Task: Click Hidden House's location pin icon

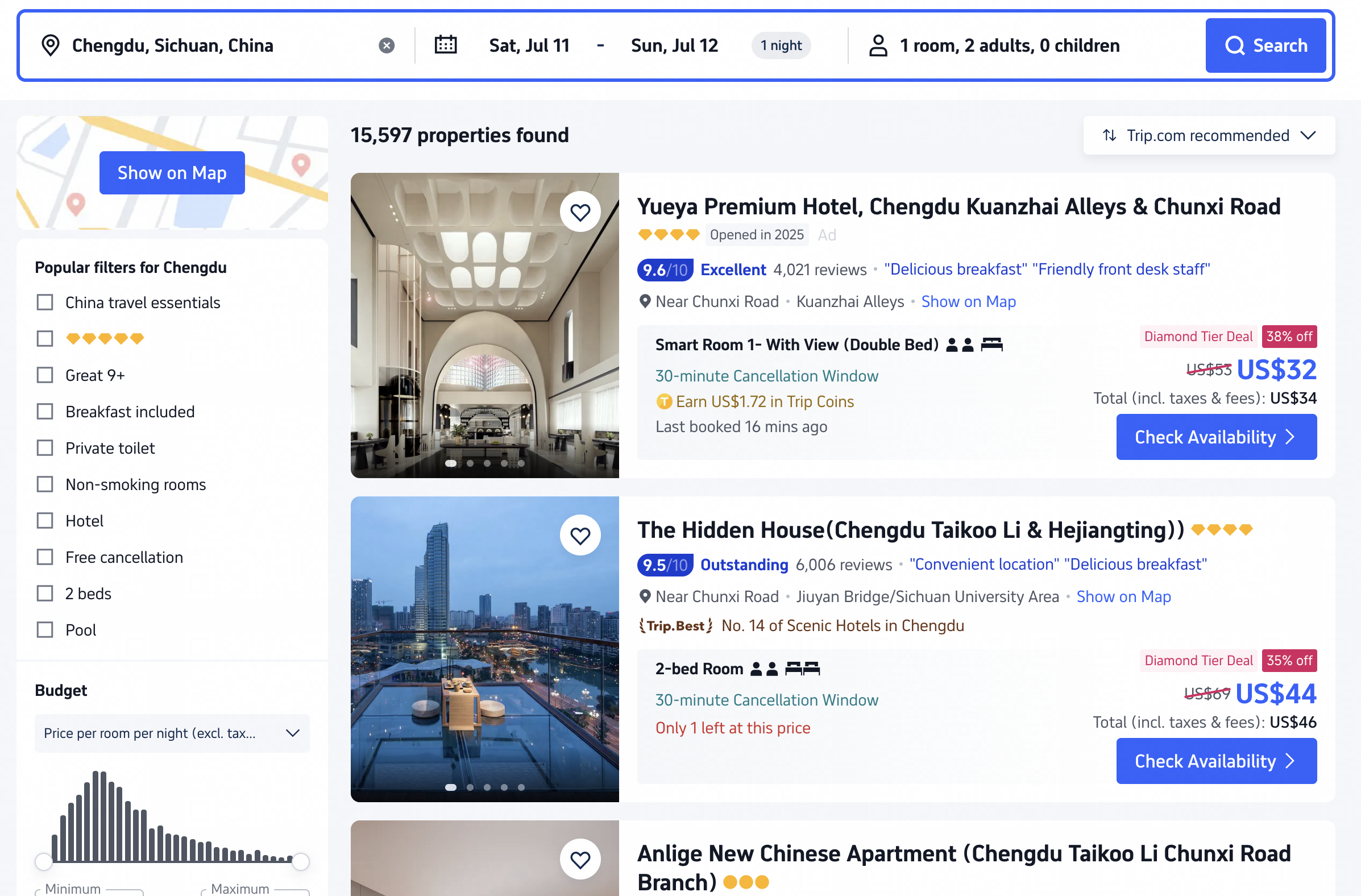Action: [645, 596]
